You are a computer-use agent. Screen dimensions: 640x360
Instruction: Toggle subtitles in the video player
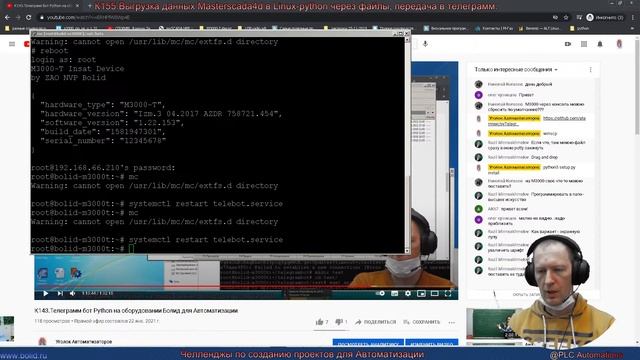(395, 293)
